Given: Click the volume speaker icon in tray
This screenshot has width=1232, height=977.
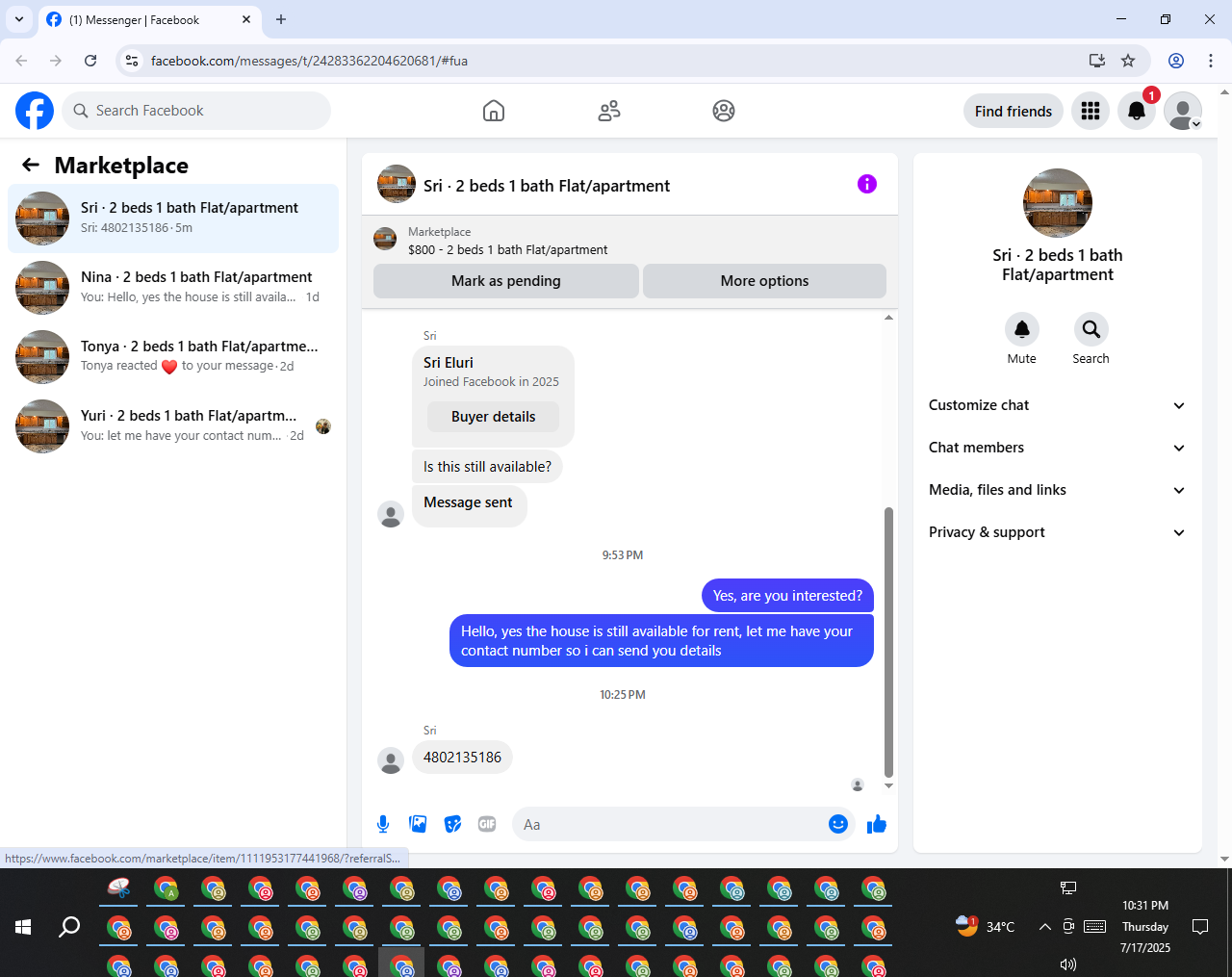Looking at the screenshot, I should point(1068,964).
